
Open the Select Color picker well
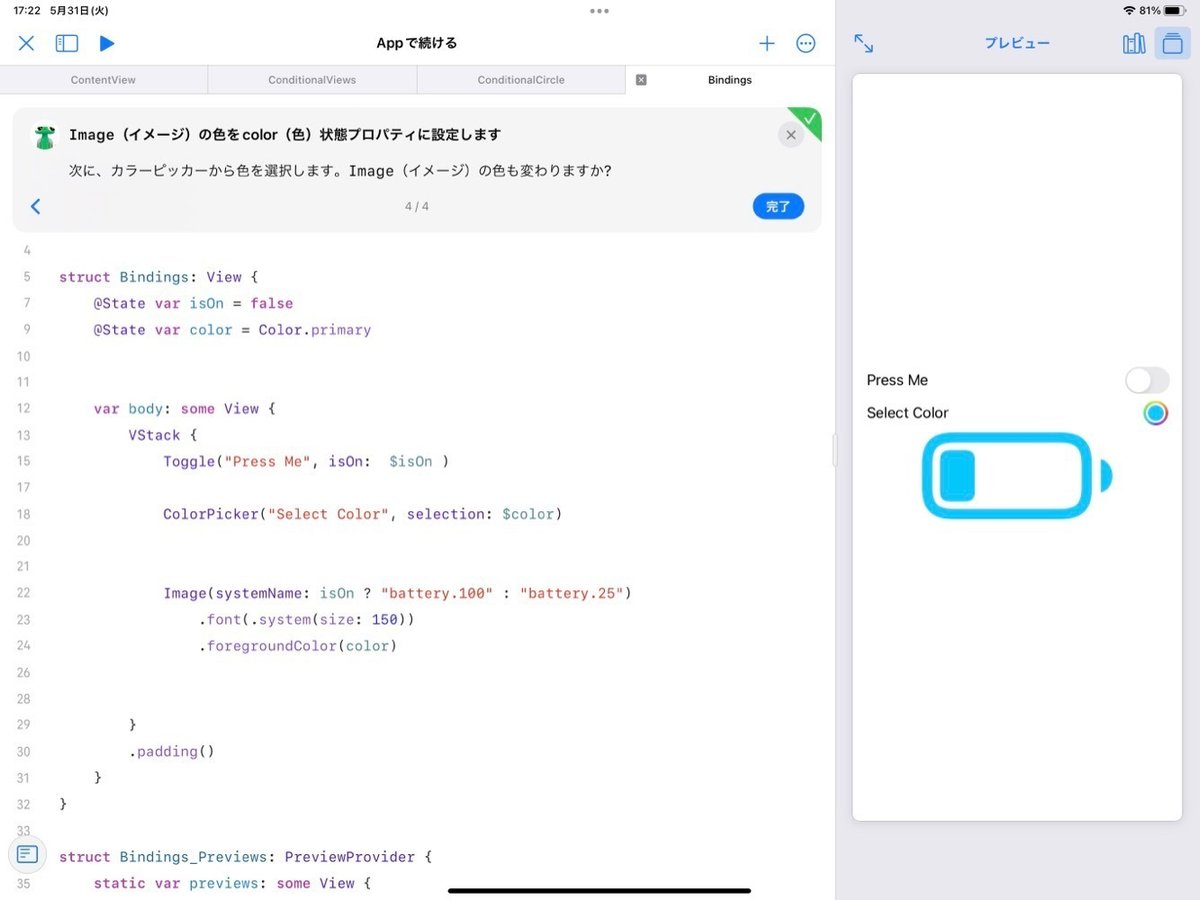click(x=1156, y=413)
